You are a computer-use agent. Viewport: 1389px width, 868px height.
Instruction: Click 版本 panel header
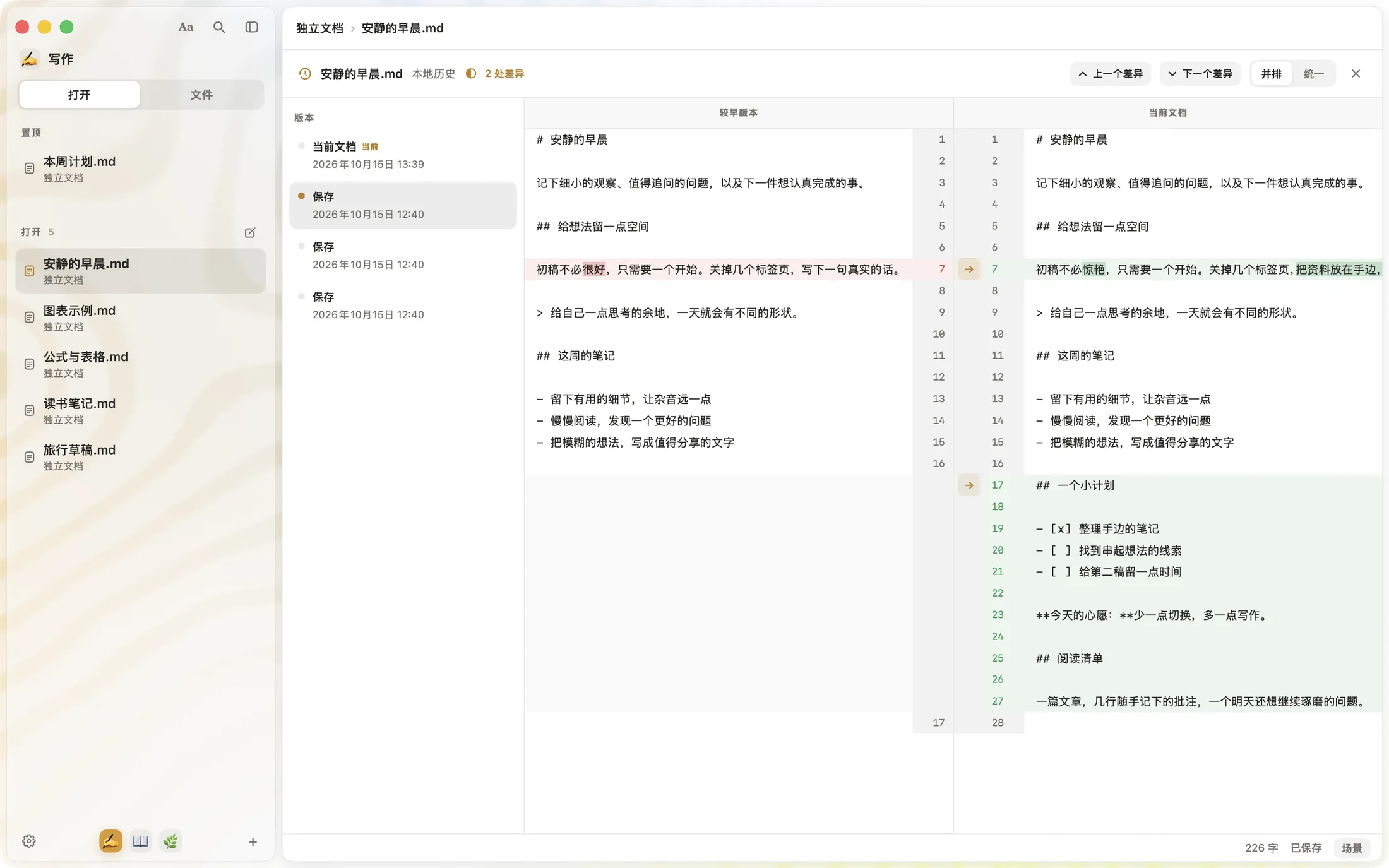click(304, 118)
